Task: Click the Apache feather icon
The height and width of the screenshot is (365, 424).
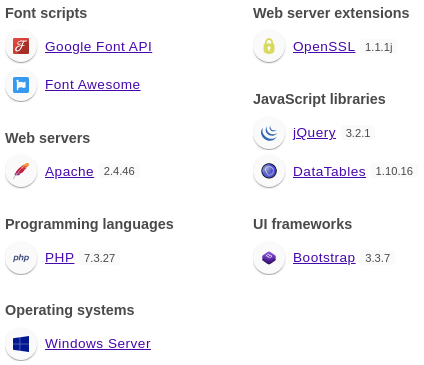Action: [x=21, y=171]
